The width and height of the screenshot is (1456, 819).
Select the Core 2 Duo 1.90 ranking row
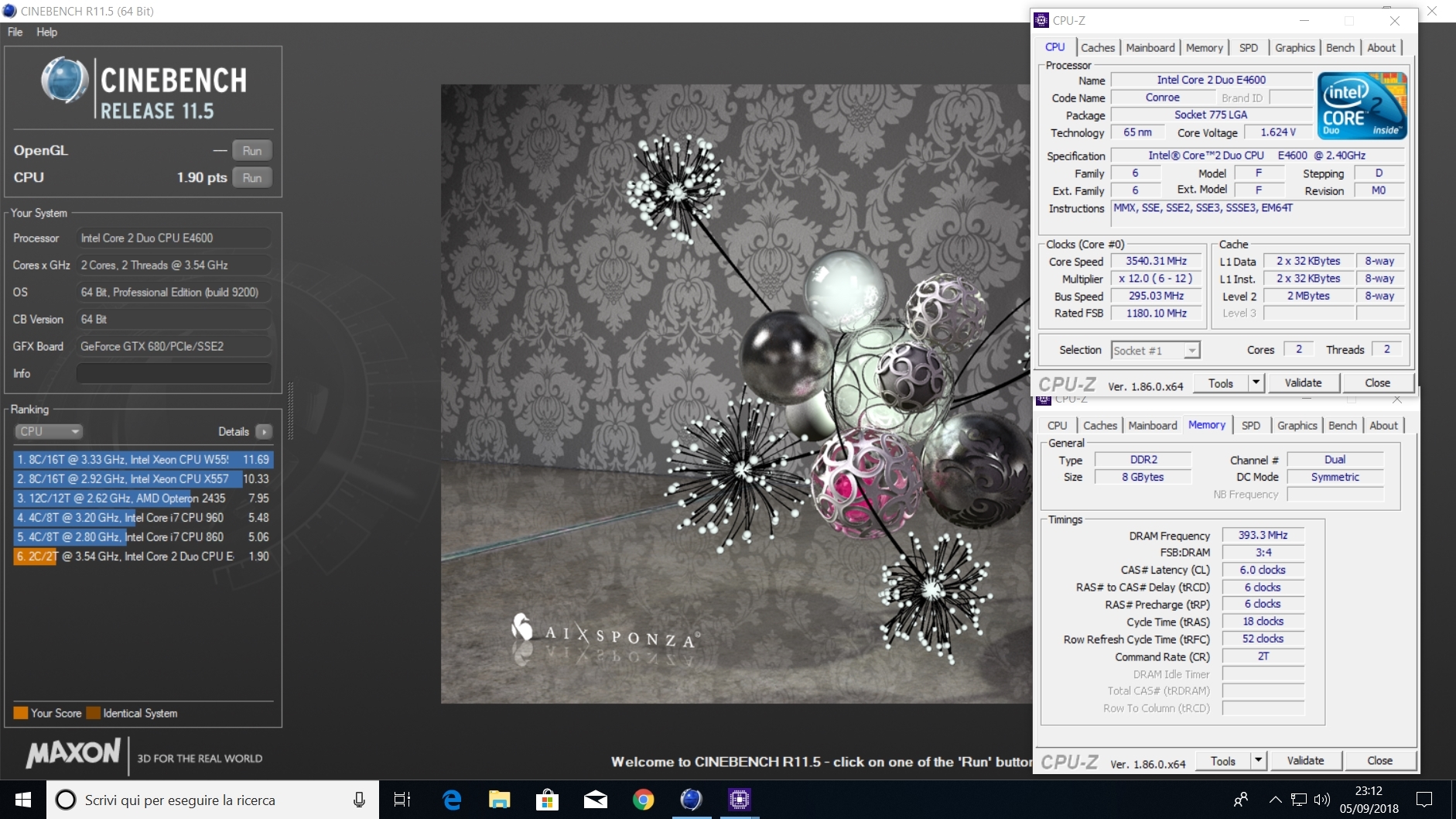143,556
